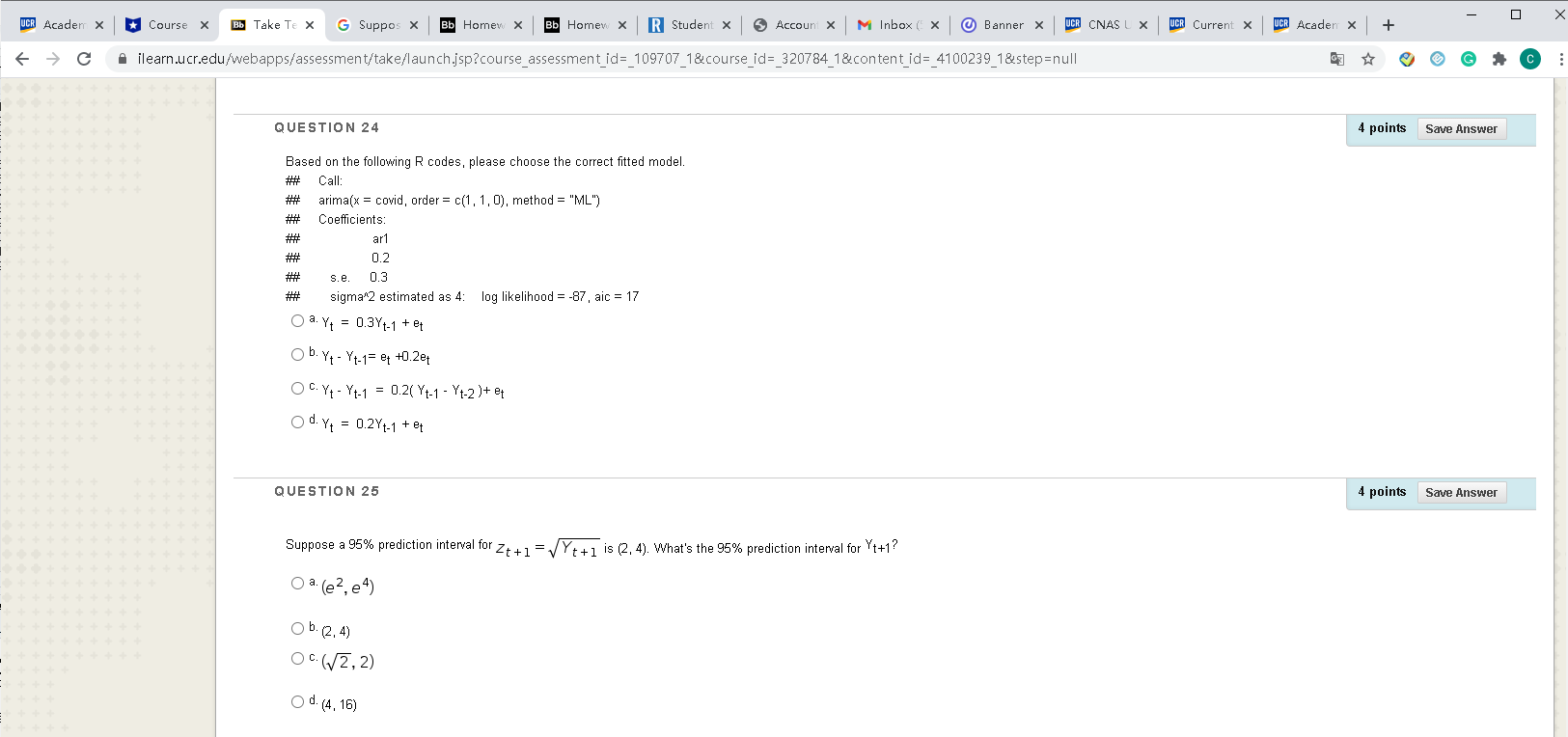Viewport: 1568px width, 737px height.
Task: Click the sigma^2 estimated as 4 line
Action: (484, 297)
